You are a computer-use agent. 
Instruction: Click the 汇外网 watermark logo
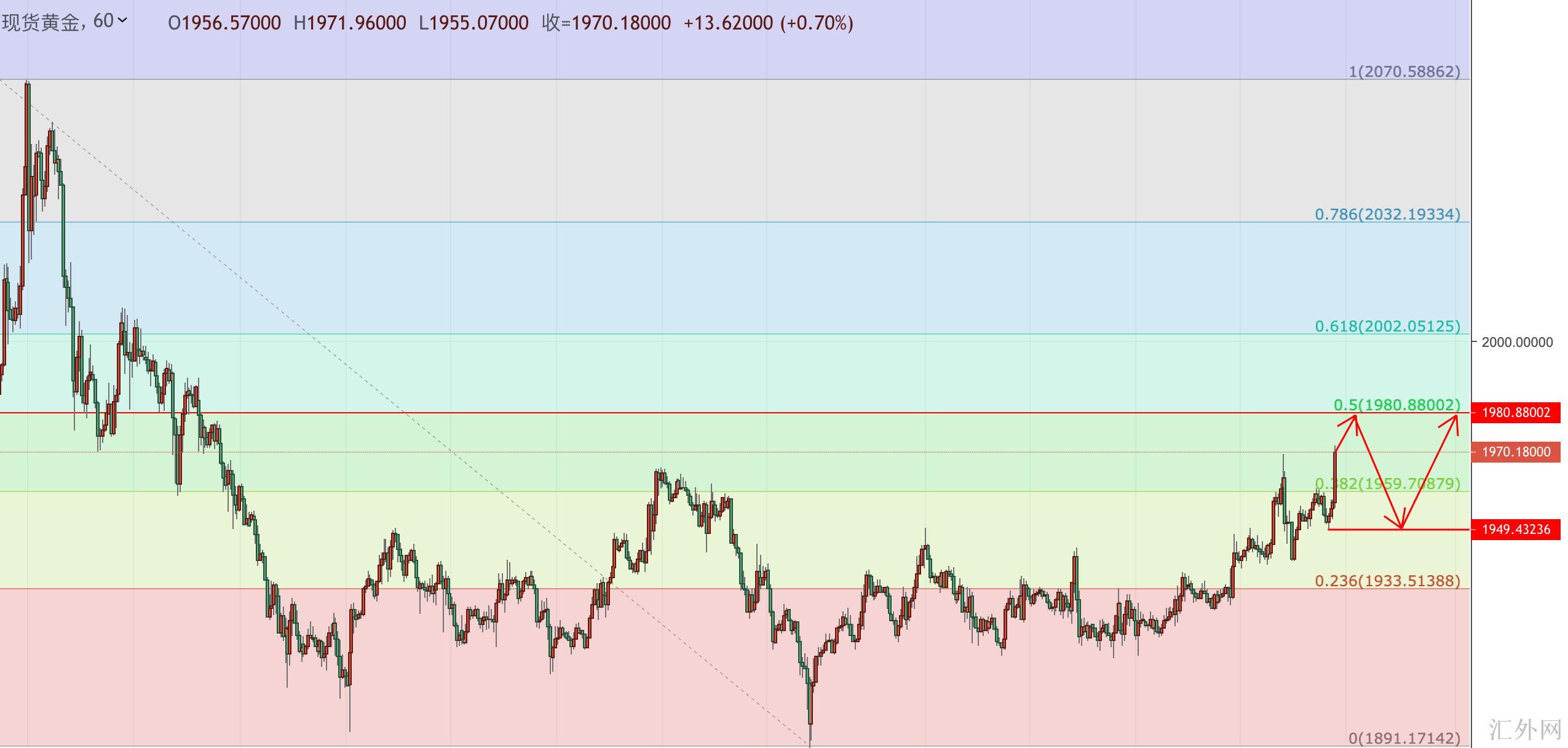1525,730
